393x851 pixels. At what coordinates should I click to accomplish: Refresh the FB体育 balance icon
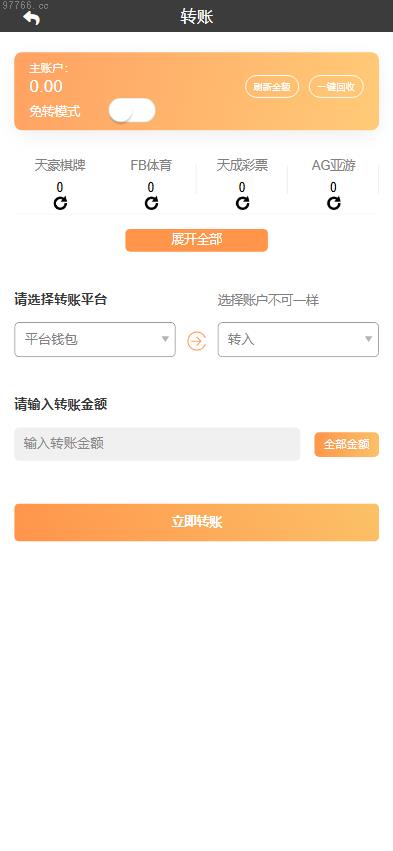click(151, 204)
